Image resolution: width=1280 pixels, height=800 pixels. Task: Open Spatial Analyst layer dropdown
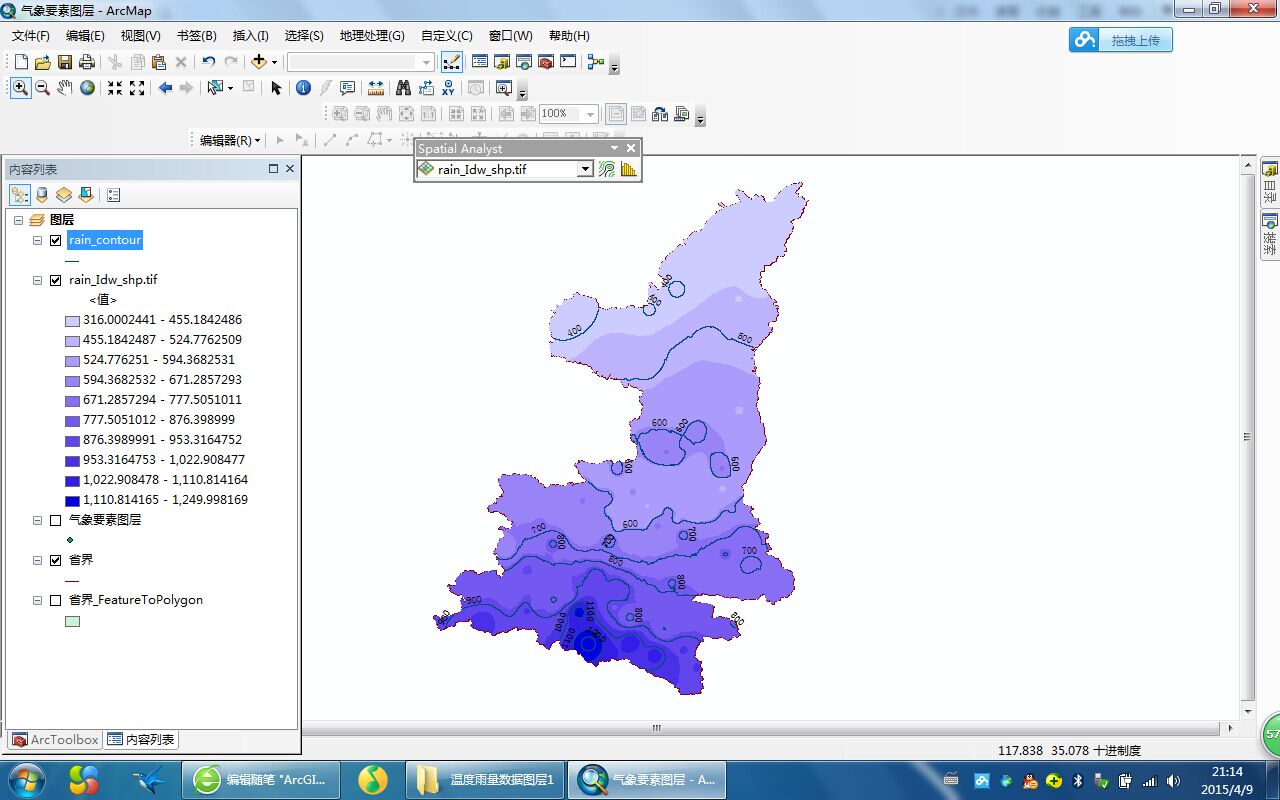pos(585,170)
